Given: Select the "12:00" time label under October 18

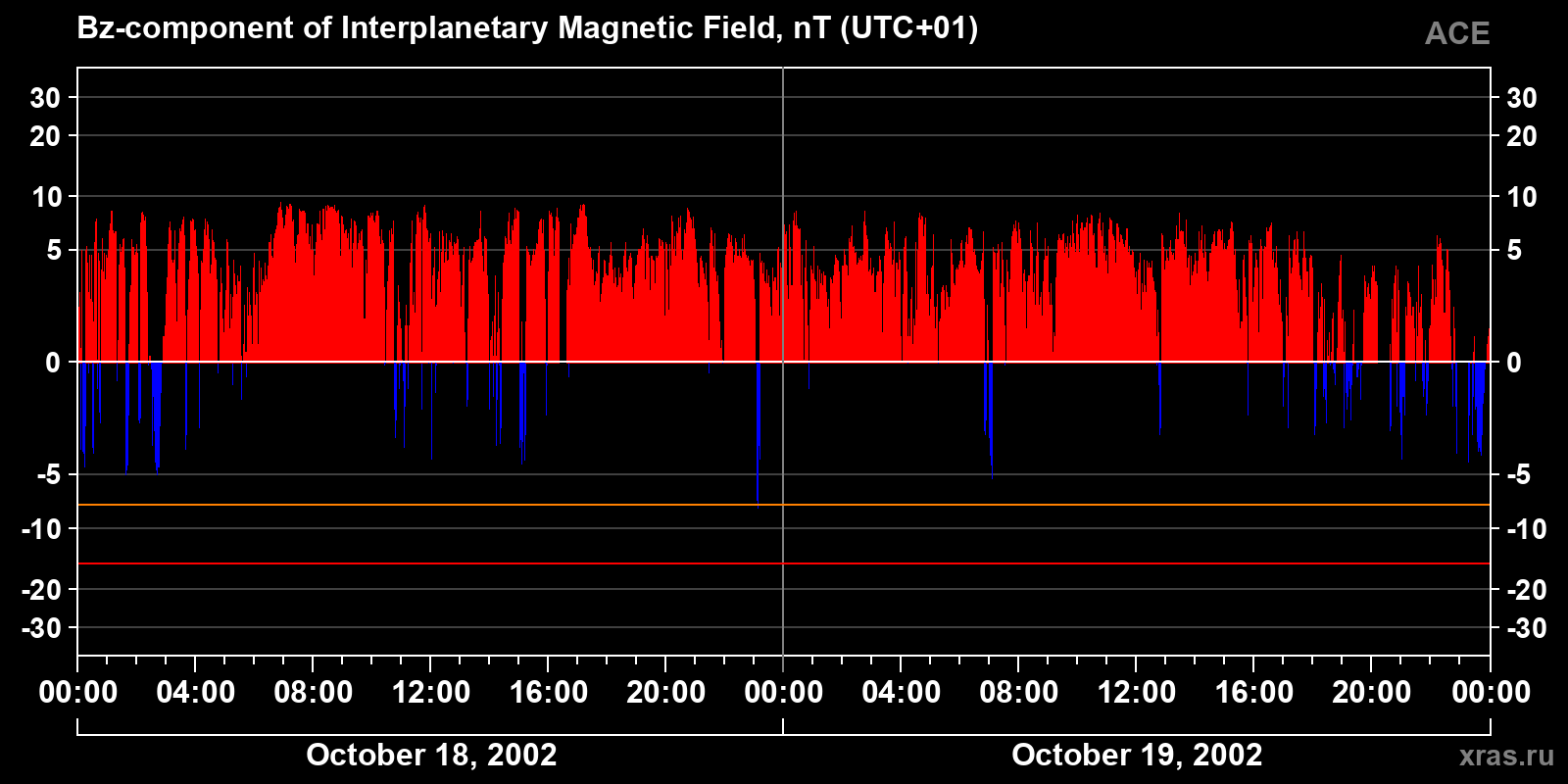Looking at the screenshot, I should click(431, 693).
